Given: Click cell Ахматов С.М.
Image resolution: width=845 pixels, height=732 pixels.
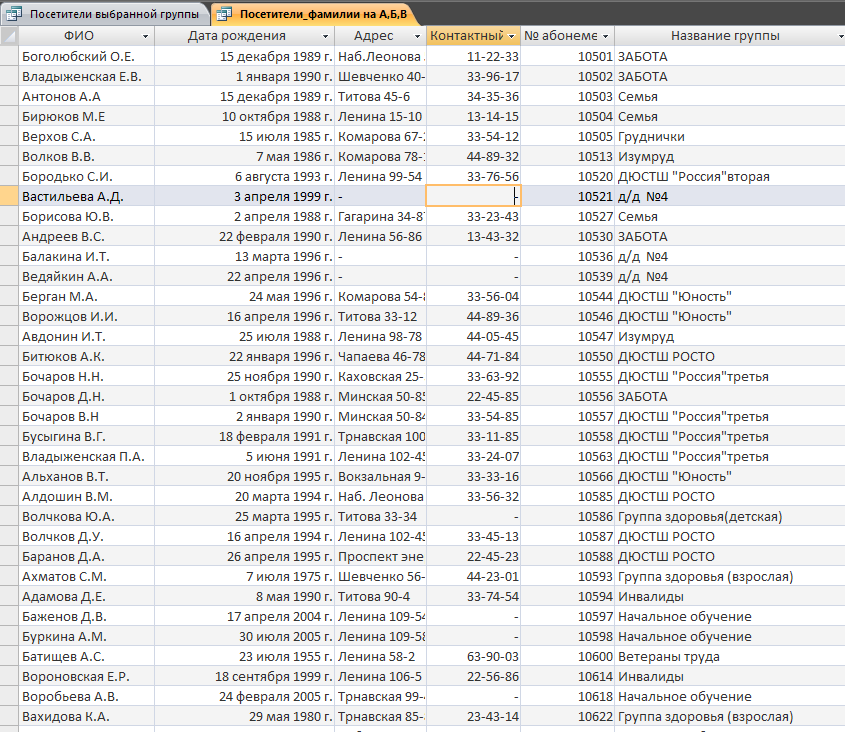Looking at the screenshot, I should pos(86,576).
